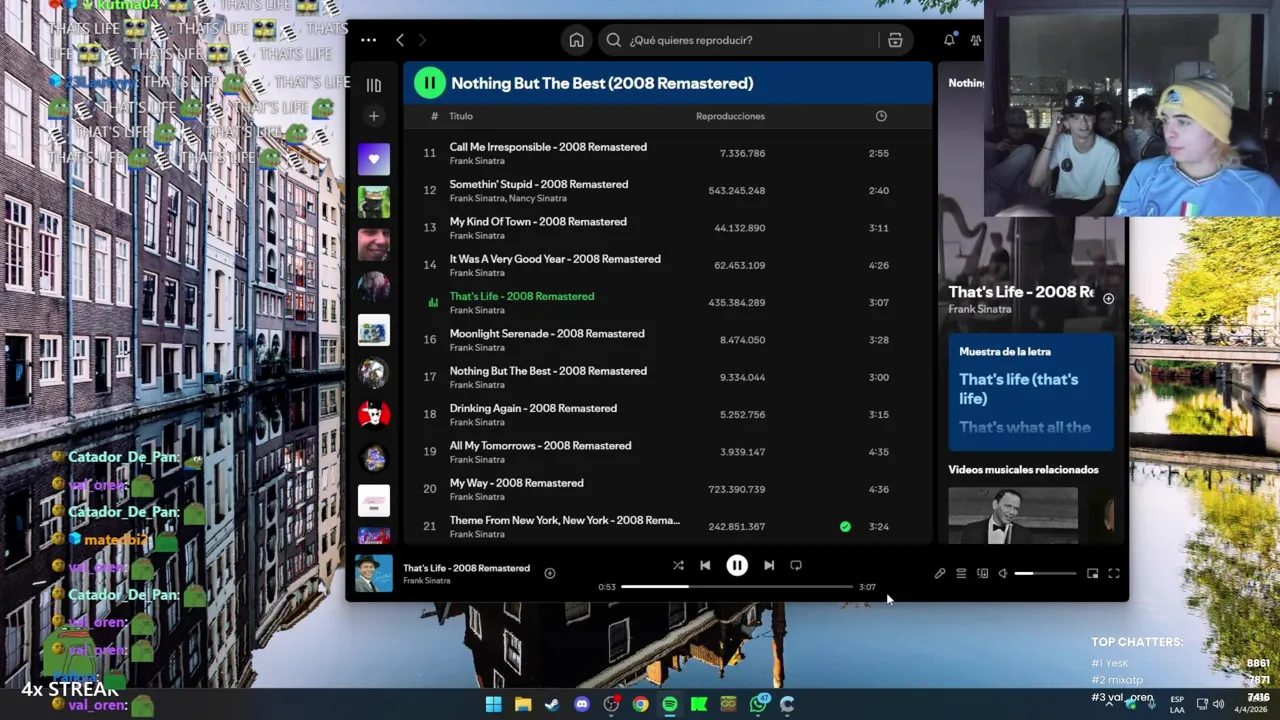
Task: Open WhatsApp from taskbar
Action: pyautogui.click(x=759, y=704)
